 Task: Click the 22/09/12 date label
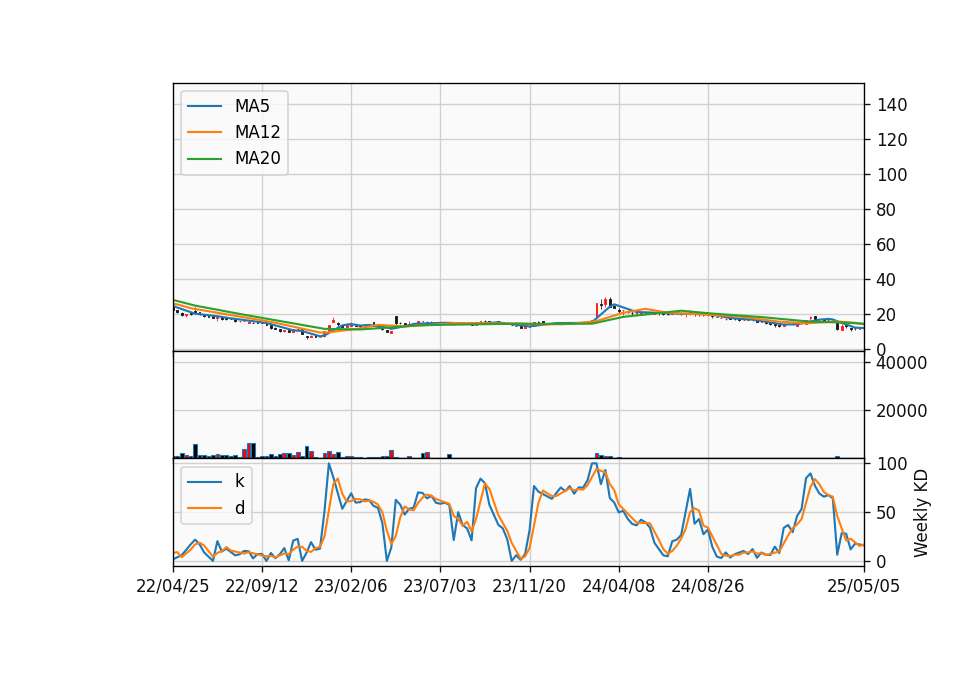(261, 587)
